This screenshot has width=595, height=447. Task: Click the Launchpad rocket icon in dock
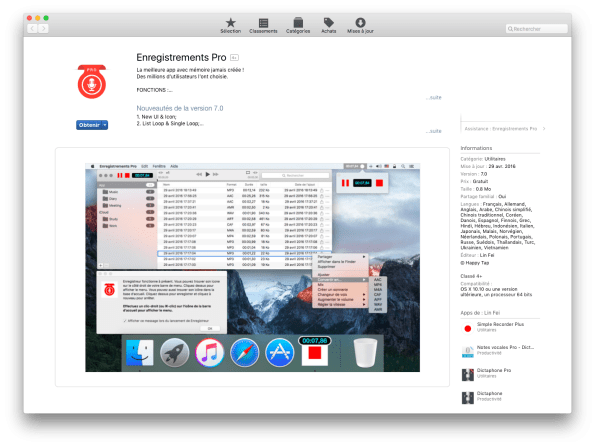(x=175, y=353)
